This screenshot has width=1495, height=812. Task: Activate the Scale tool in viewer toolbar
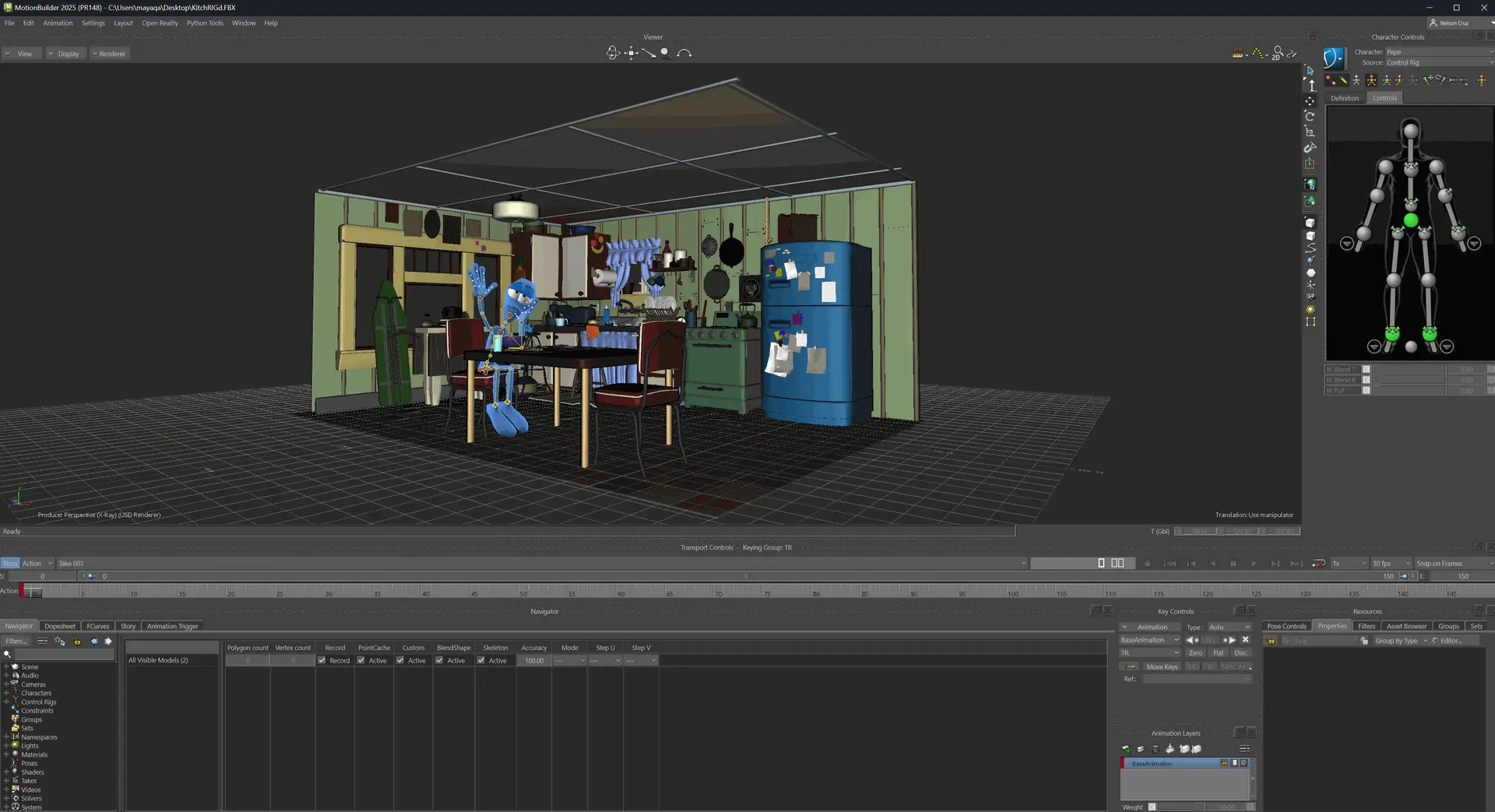tap(1310, 132)
